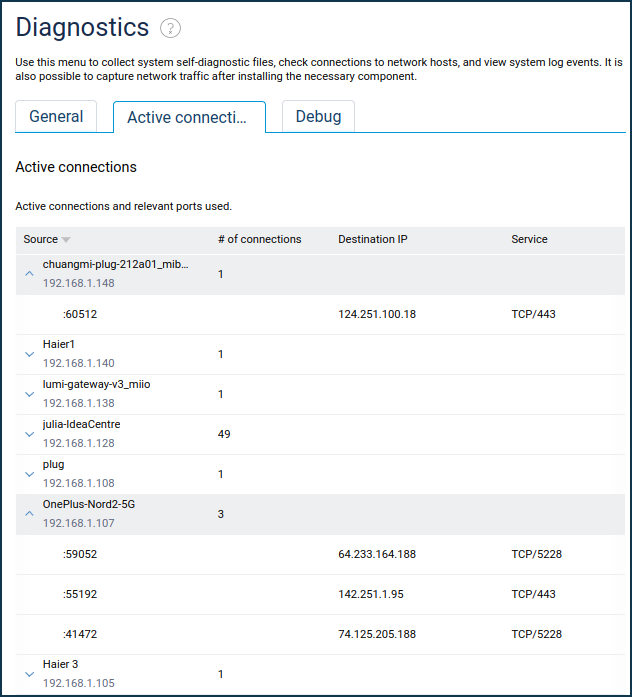Viewport: 632px width, 697px height.
Task: Click the Service column header
Action: click(x=529, y=239)
